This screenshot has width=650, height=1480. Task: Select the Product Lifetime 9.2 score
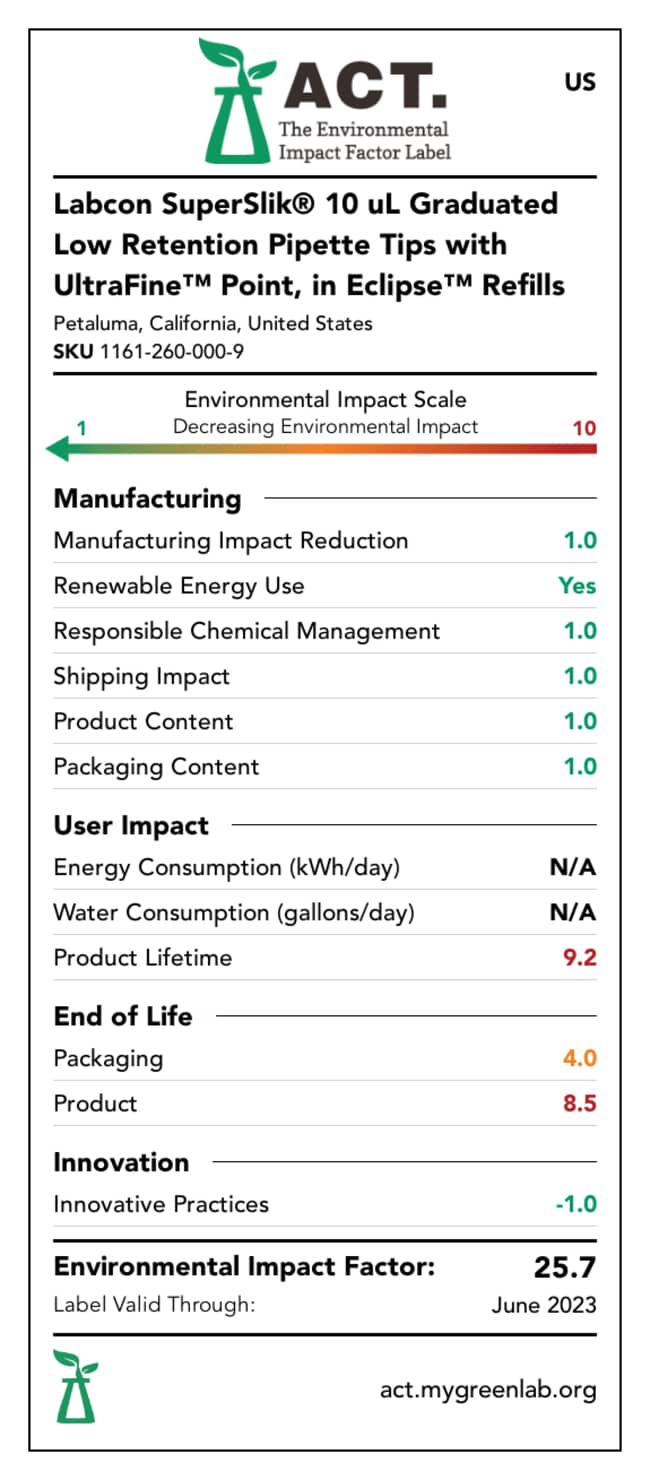point(579,957)
